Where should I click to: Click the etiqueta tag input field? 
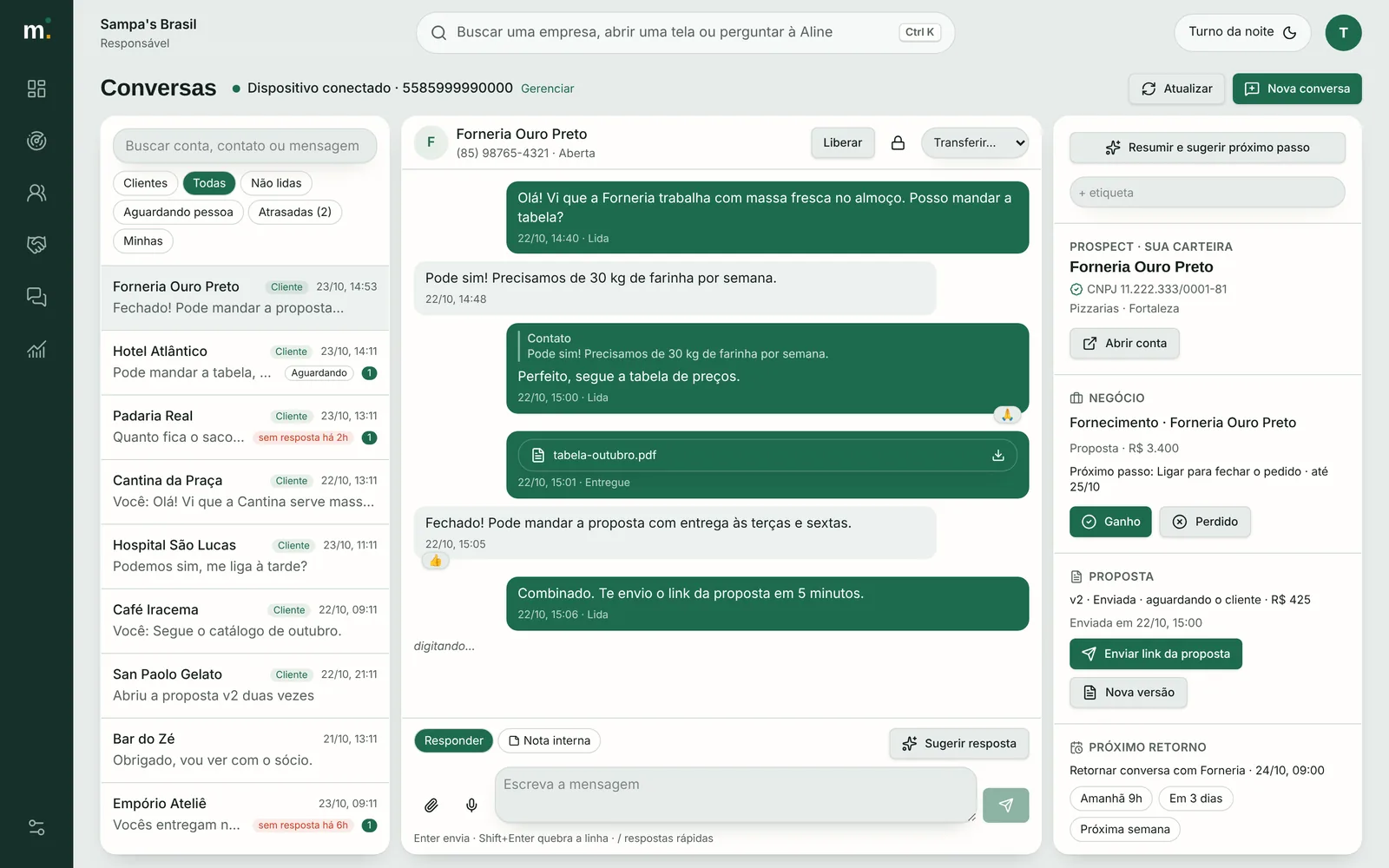[x=1208, y=193]
